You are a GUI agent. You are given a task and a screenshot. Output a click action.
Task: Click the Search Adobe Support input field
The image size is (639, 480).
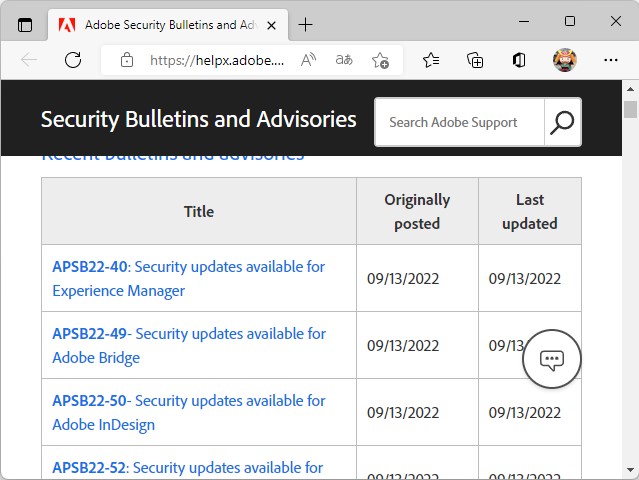(x=459, y=122)
